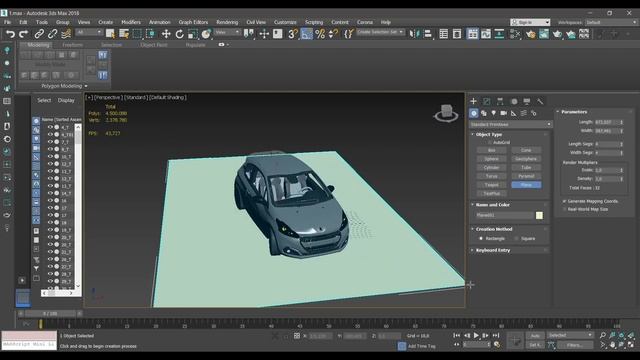
Task: Activate the Unlink Selection tool
Action: [x=53, y=34]
